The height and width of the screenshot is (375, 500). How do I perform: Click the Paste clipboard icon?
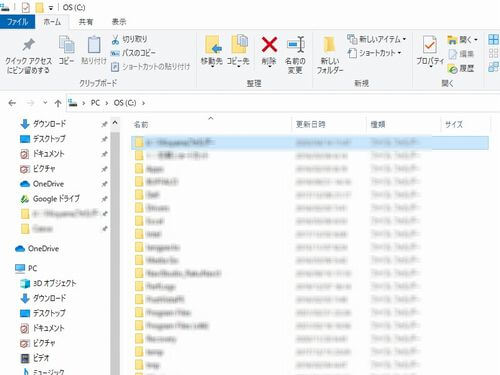pyautogui.click(x=94, y=50)
